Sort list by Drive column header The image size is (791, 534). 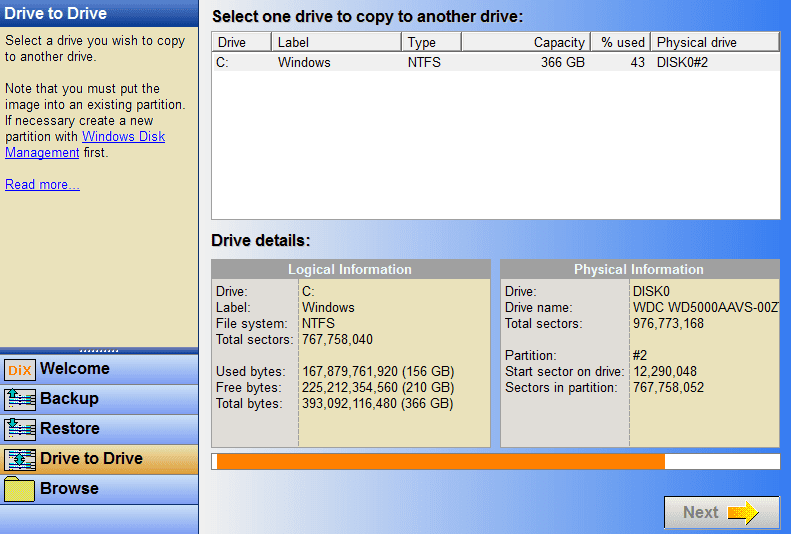point(241,42)
